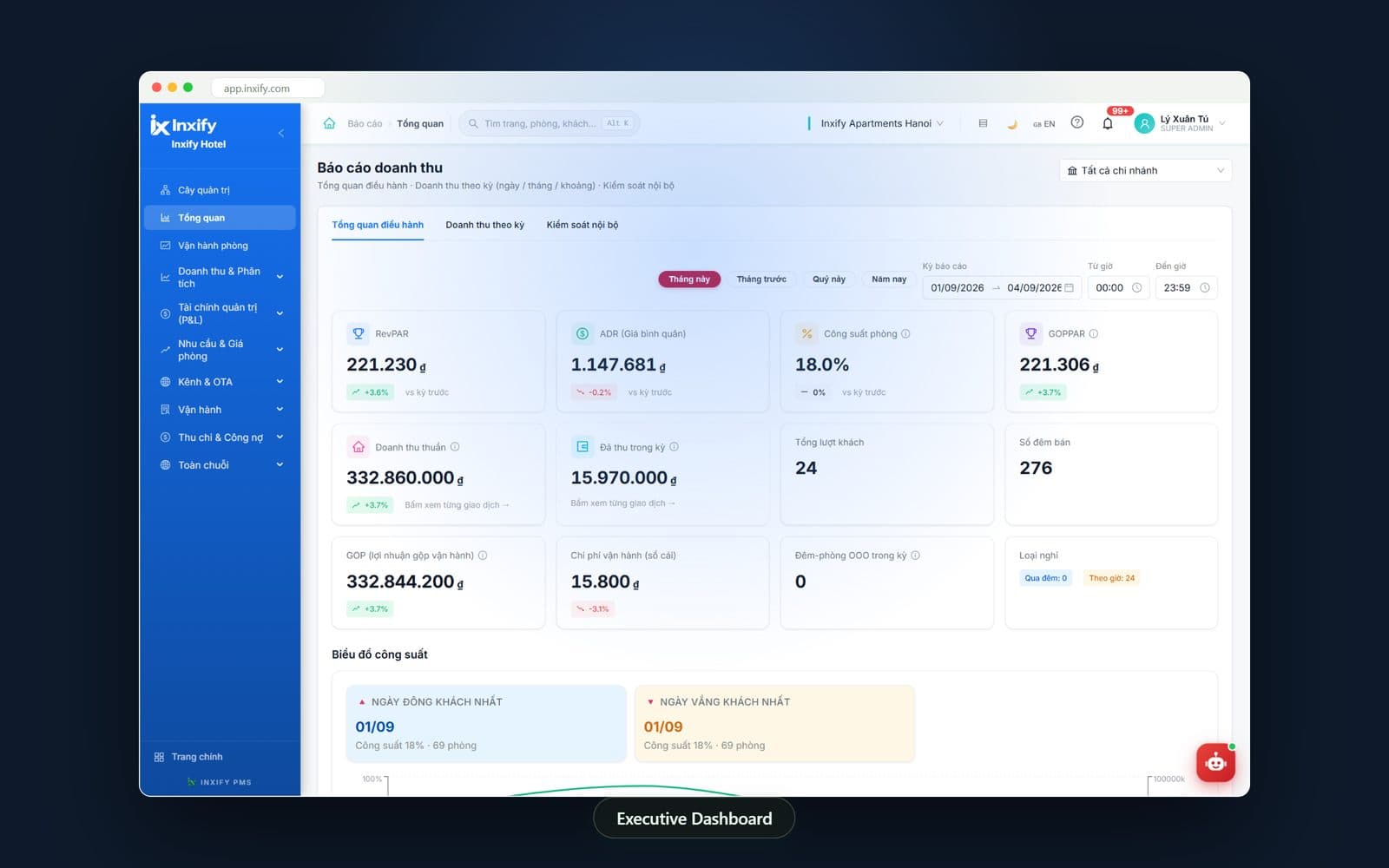1389x868 pixels.
Task: Focus the search field Tìm trang, phòng, khách
Action: coord(549,123)
